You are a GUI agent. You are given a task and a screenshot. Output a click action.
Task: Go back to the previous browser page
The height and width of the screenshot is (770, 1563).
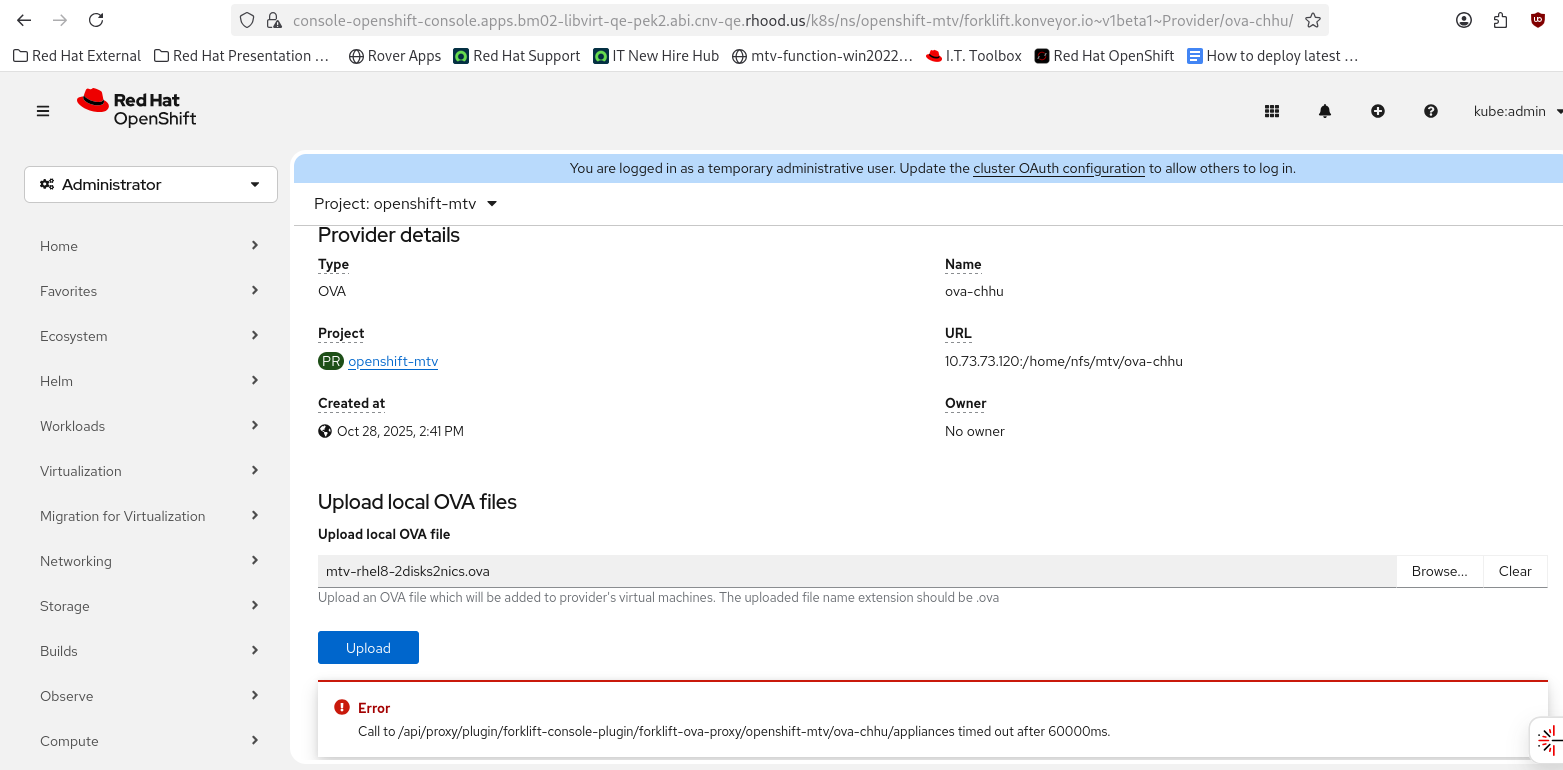[24, 20]
